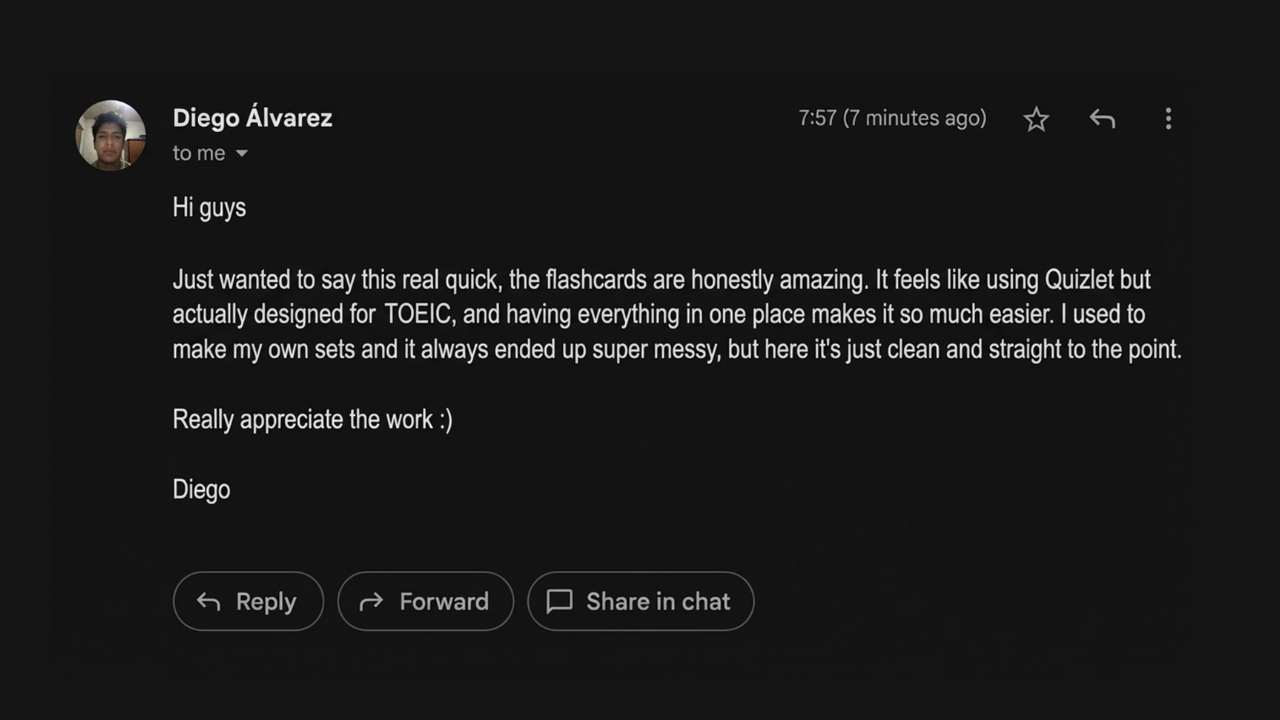This screenshot has height=720, width=1280.
Task: Click the star outline next to the timestamp
Action: coord(1036,119)
